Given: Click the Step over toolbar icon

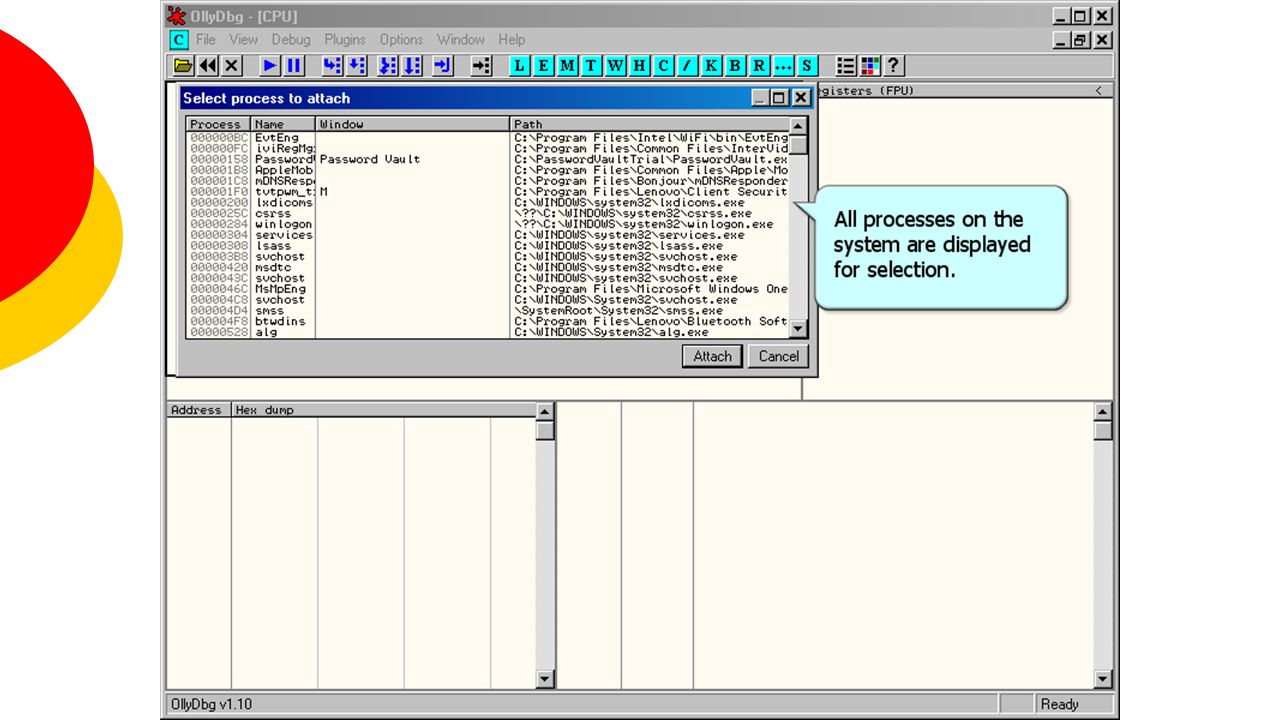Looking at the screenshot, I should (x=357, y=66).
